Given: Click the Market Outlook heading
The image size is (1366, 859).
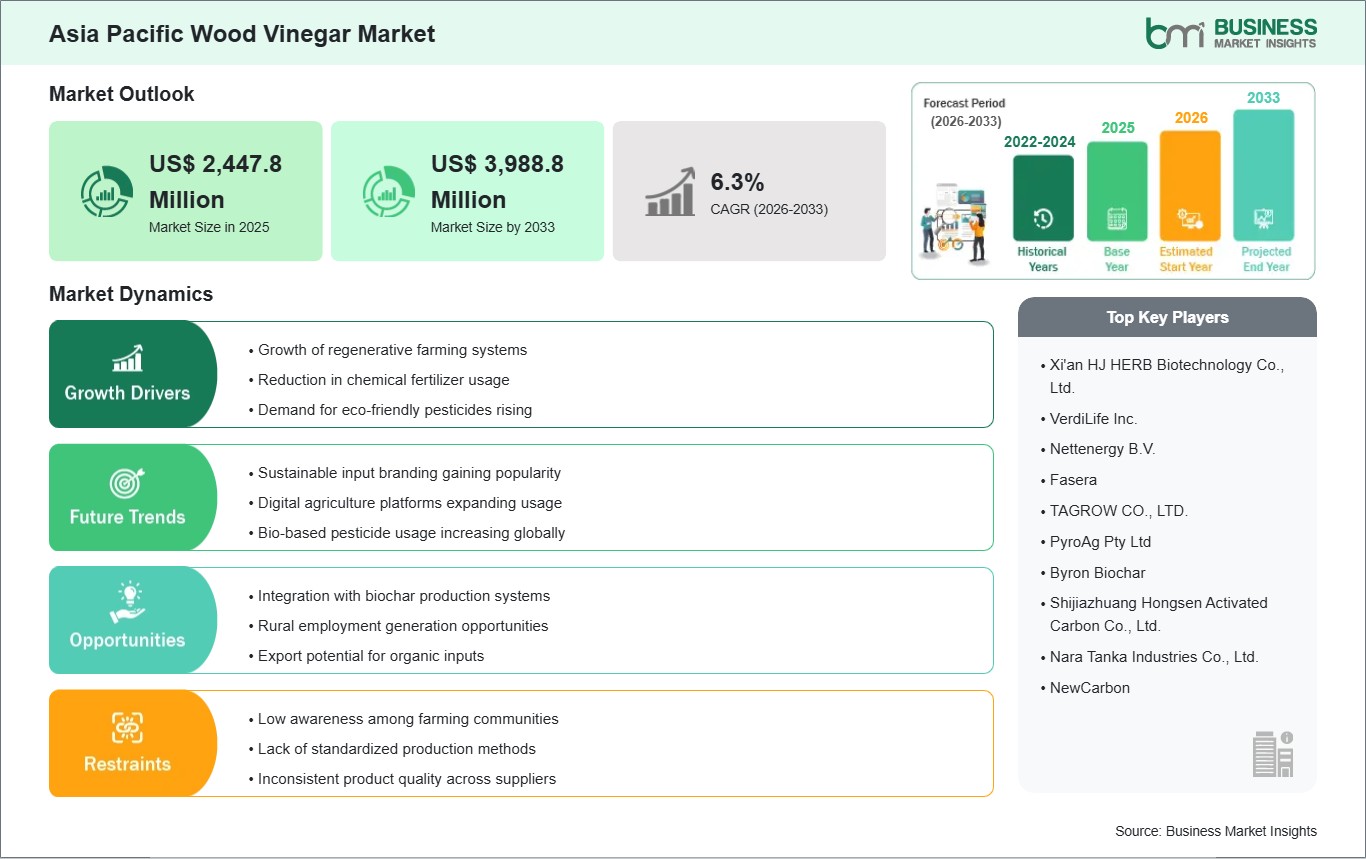Looking at the screenshot, I should pyautogui.click(x=122, y=94).
